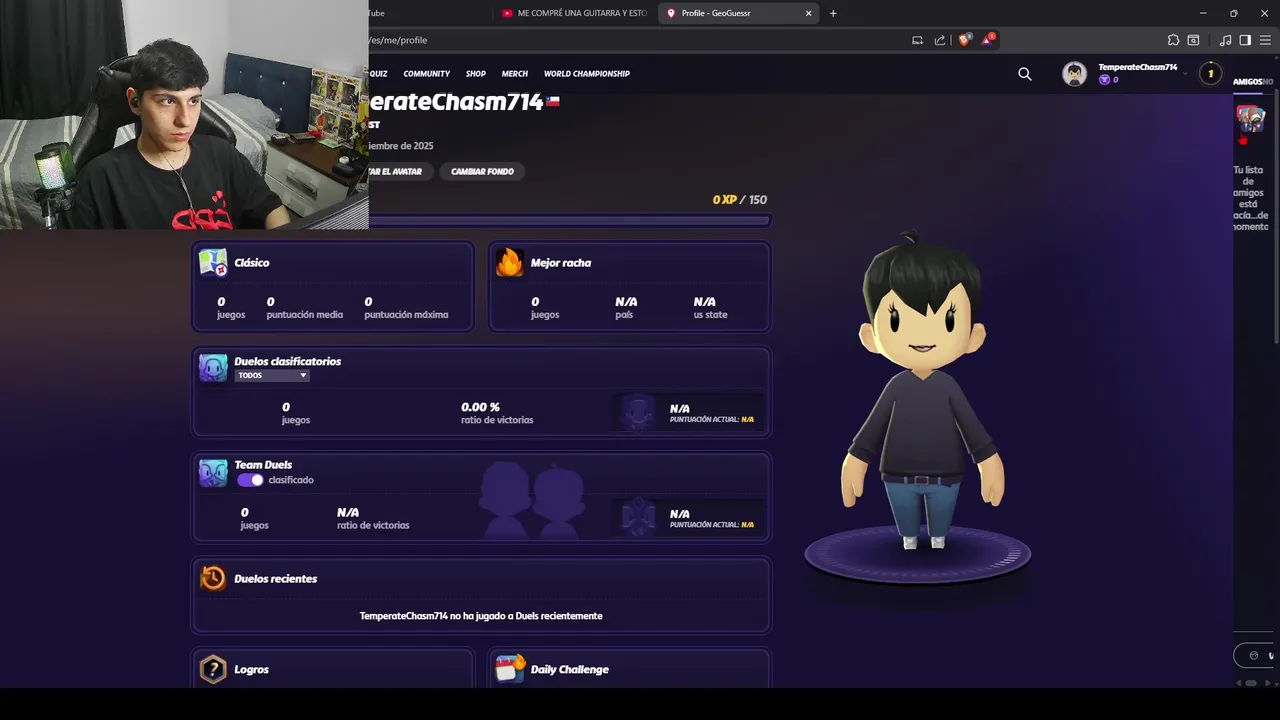Click the share page icon in address bar
1280x720 pixels.
940,40
